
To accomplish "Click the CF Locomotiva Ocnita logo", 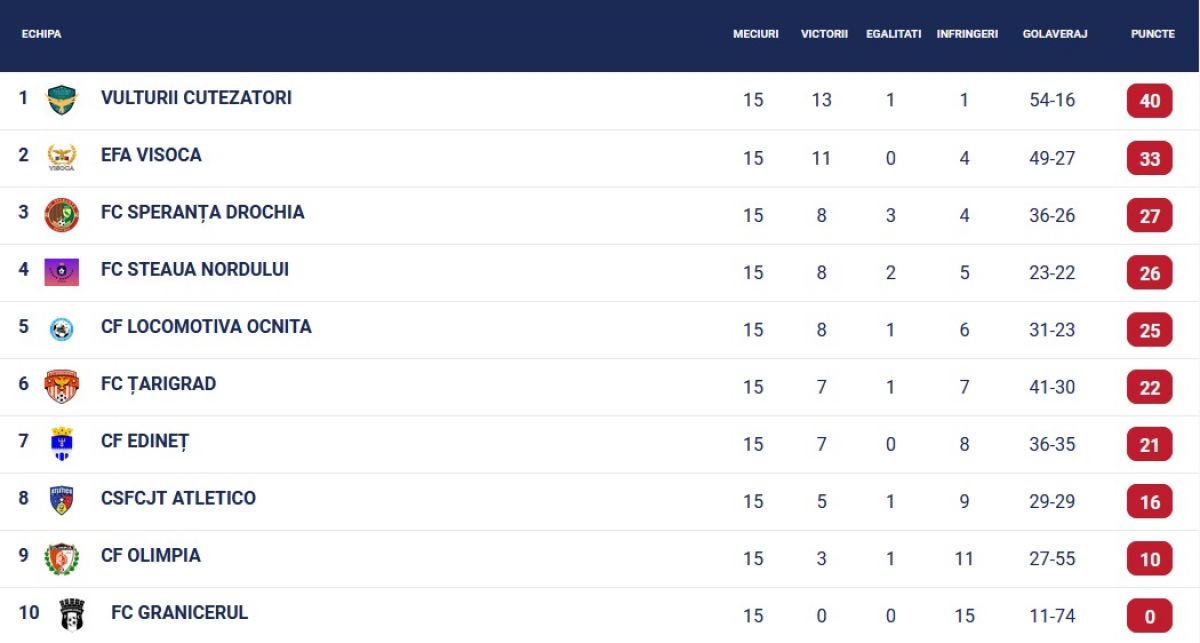I will pos(62,329).
